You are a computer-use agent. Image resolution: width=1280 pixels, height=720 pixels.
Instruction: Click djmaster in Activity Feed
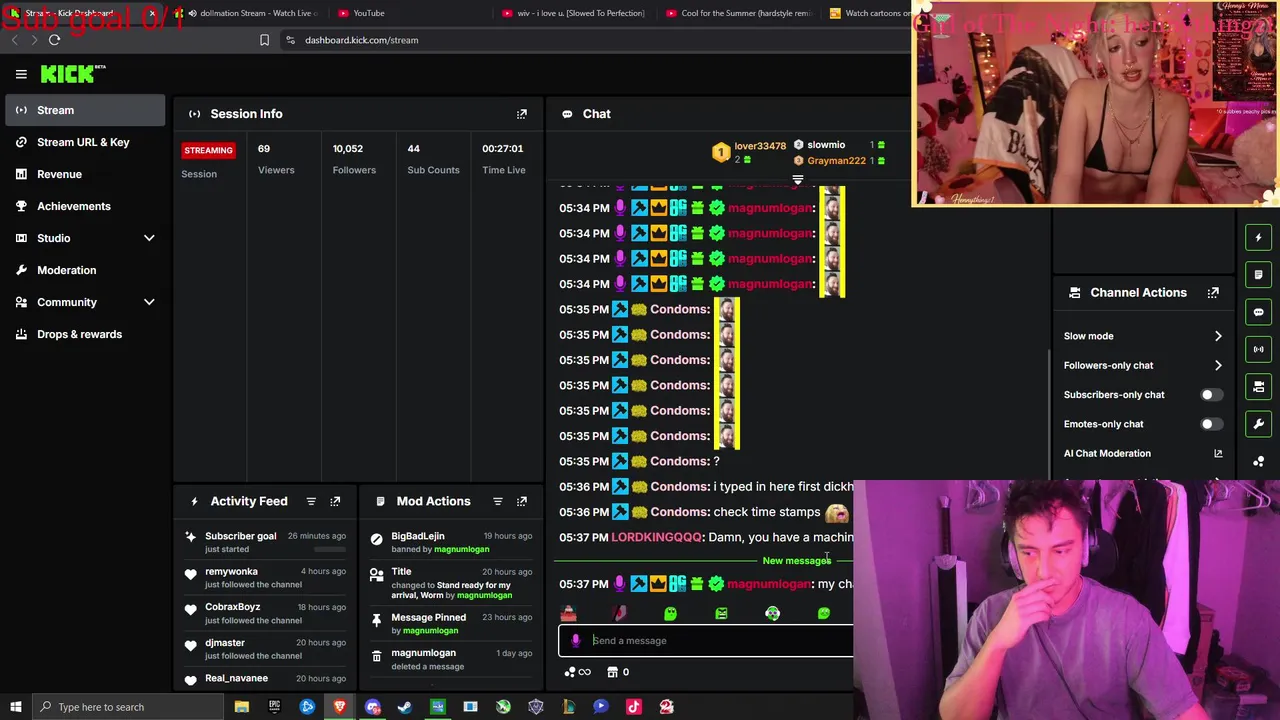[x=225, y=643]
